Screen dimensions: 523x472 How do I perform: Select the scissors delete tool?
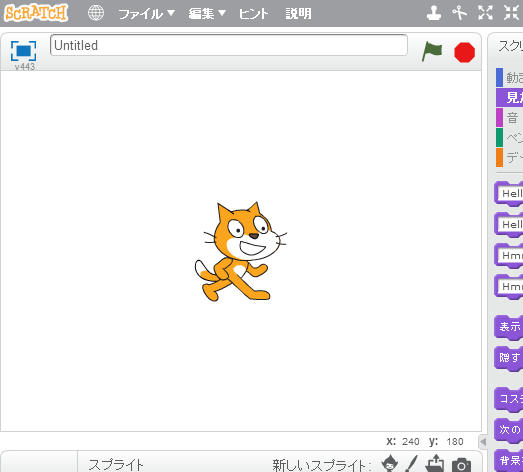pyautogui.click(x=459, y=13)
